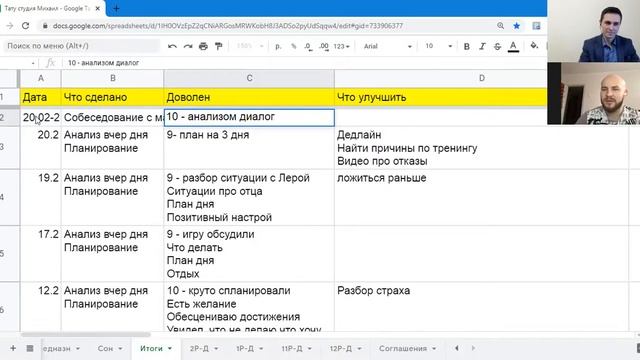This screenshot has height=360, width=640.
Task: Increase decimal places button
Action: (x=324, y=46)
